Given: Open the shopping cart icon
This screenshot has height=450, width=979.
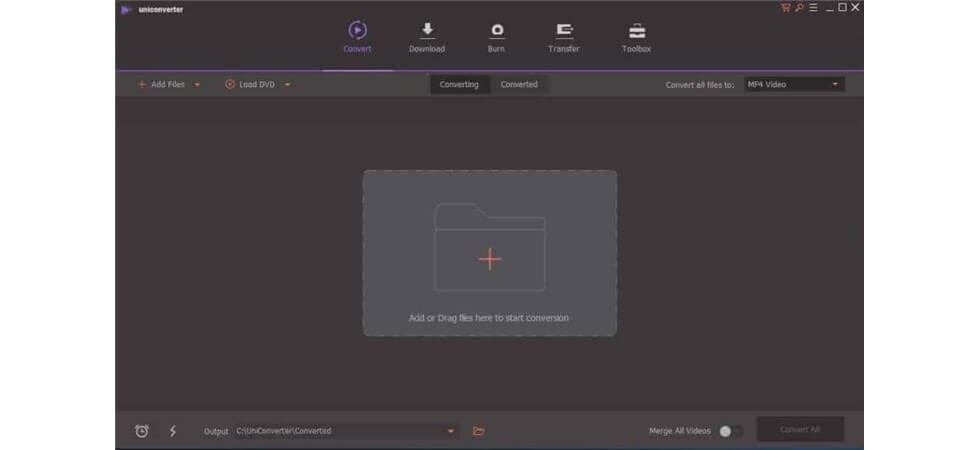Looking at the screenshot, I should pos(785,7).
